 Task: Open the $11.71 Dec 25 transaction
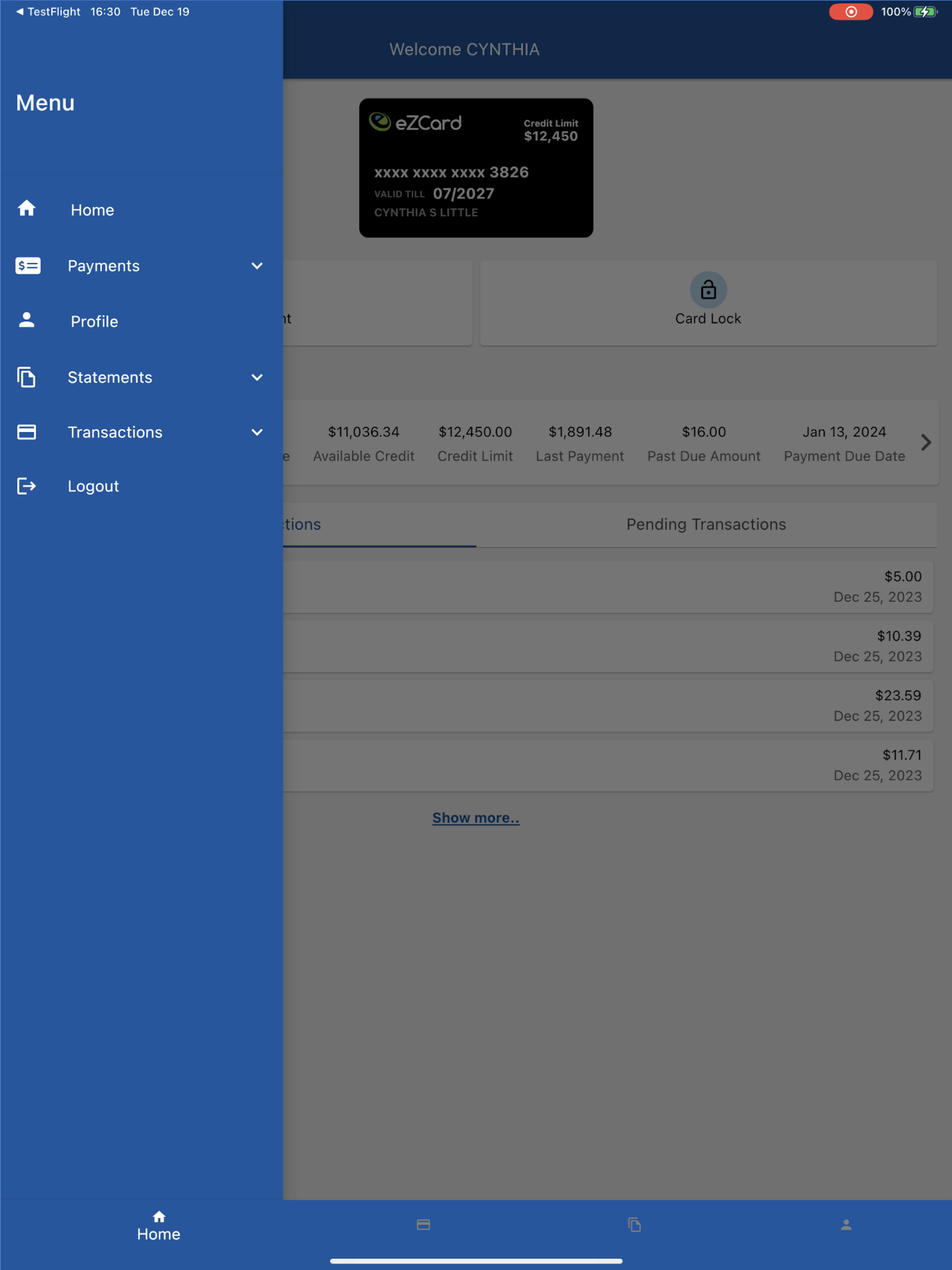tap(608, 765)
